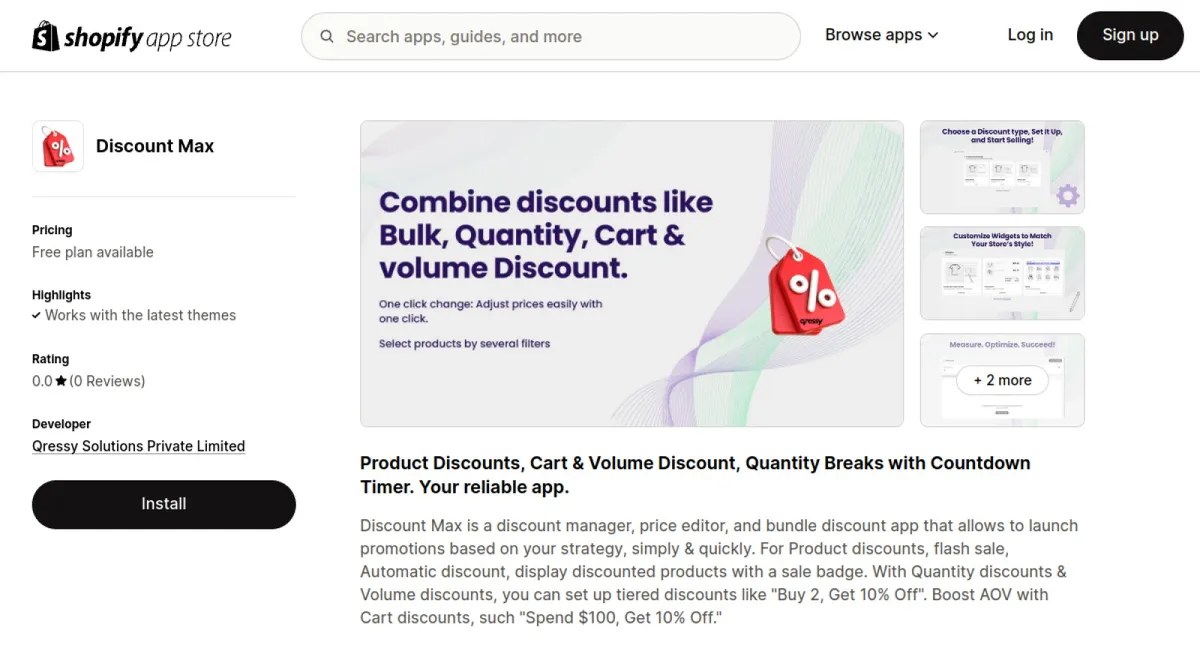Click the + 2 more button

1002,380
